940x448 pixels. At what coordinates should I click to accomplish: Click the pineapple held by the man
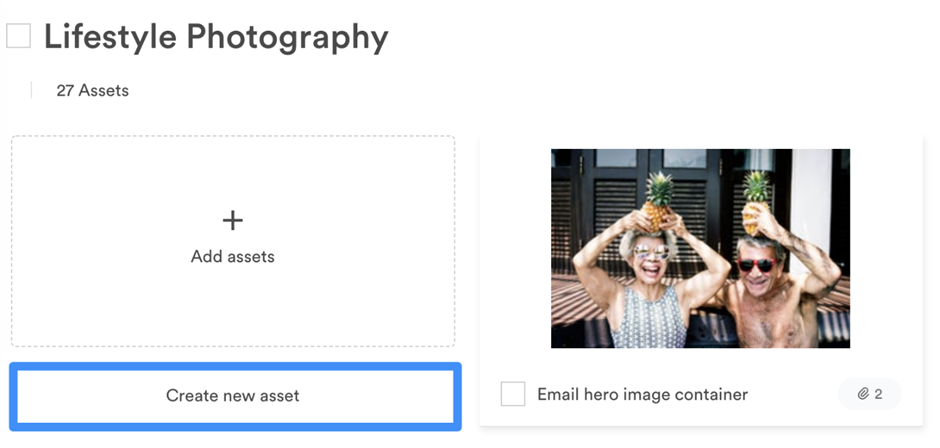755,201
